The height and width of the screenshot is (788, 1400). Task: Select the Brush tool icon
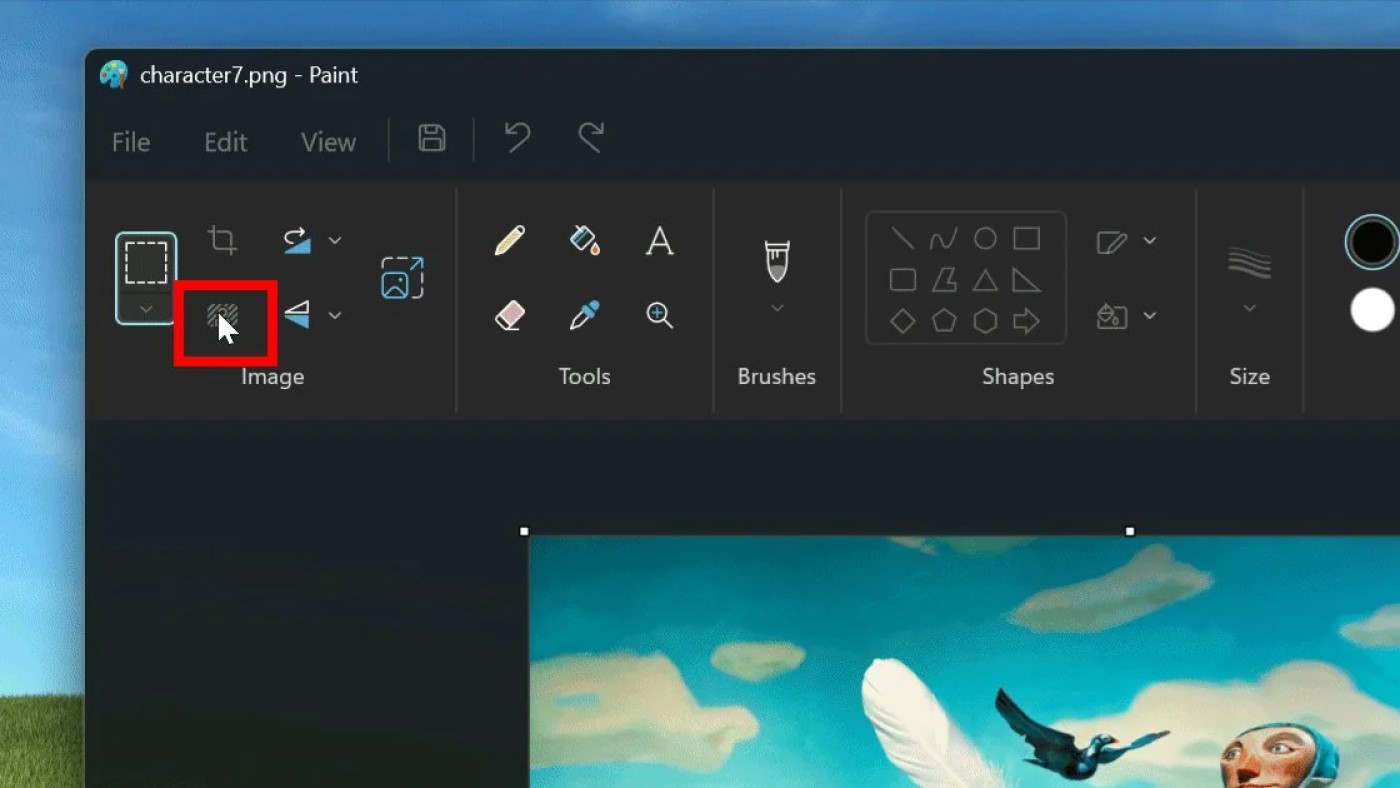pyautogui.click(x=777, y=260)
